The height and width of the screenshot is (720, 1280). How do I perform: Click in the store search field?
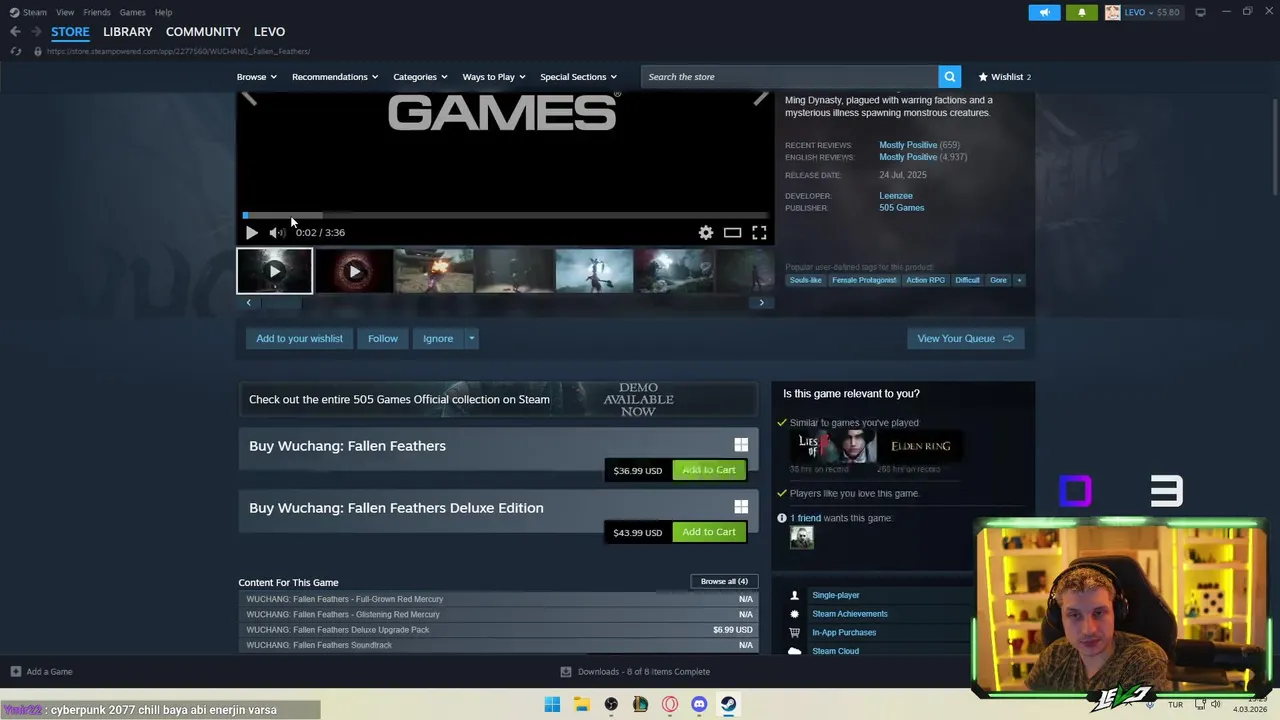790,76
